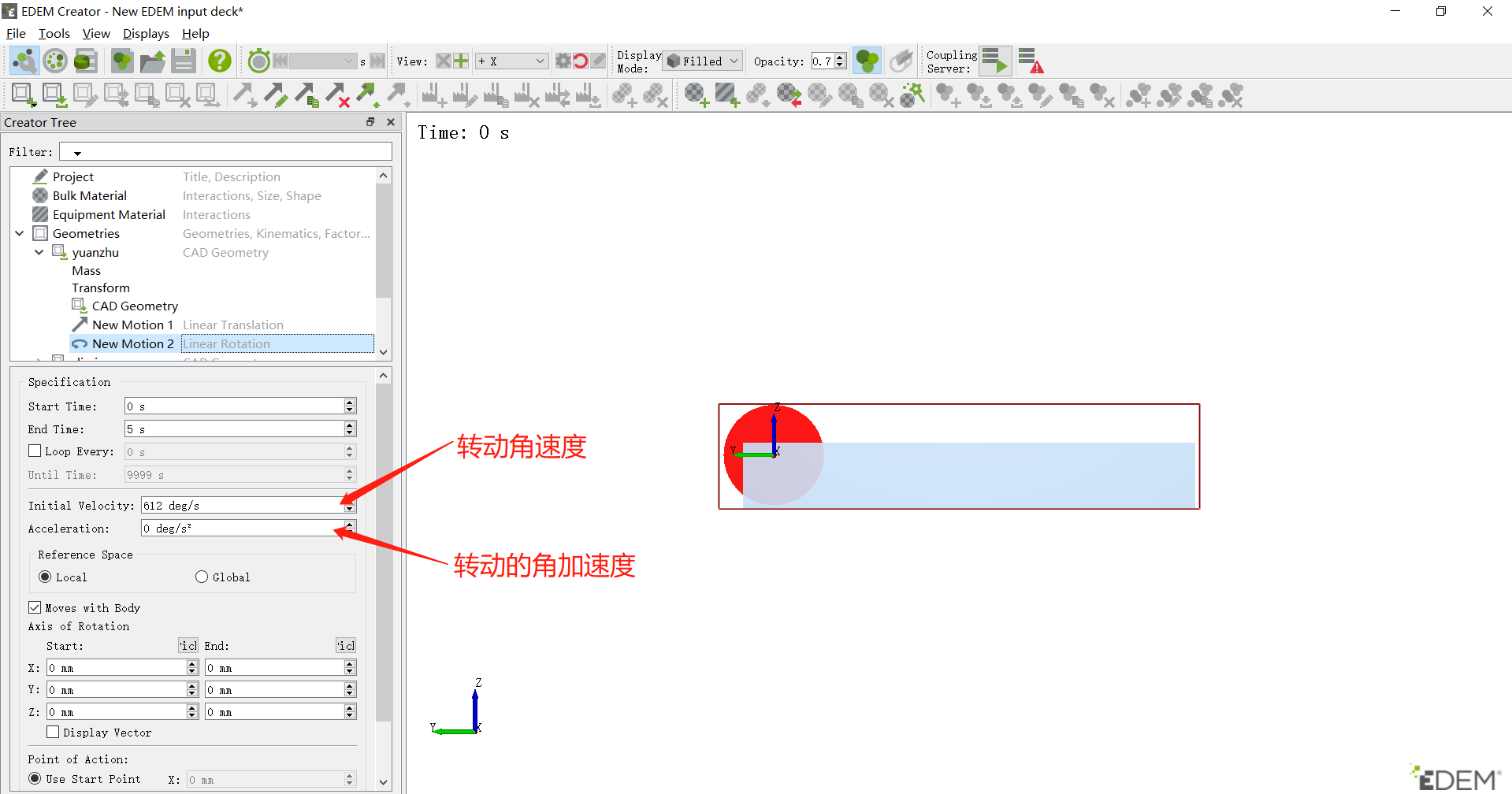Collapse the yuanzhu geometry tree node
The width and height of the screenshot is (1512, 794).
tap(39, 252)
